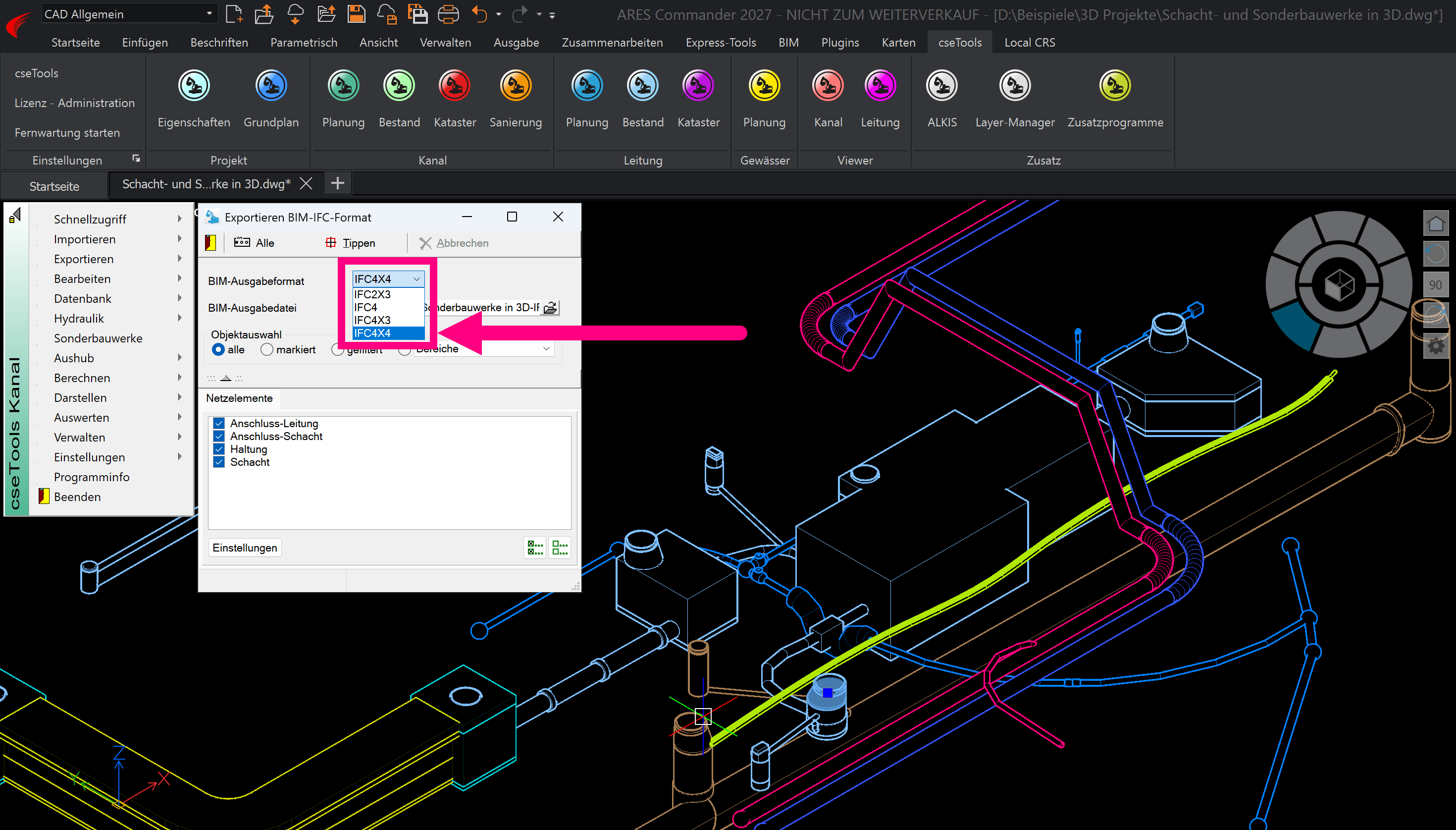Viewport: 1456px width, 830px height.
Task: Click the Tippen button
Action: click(350, 243)
